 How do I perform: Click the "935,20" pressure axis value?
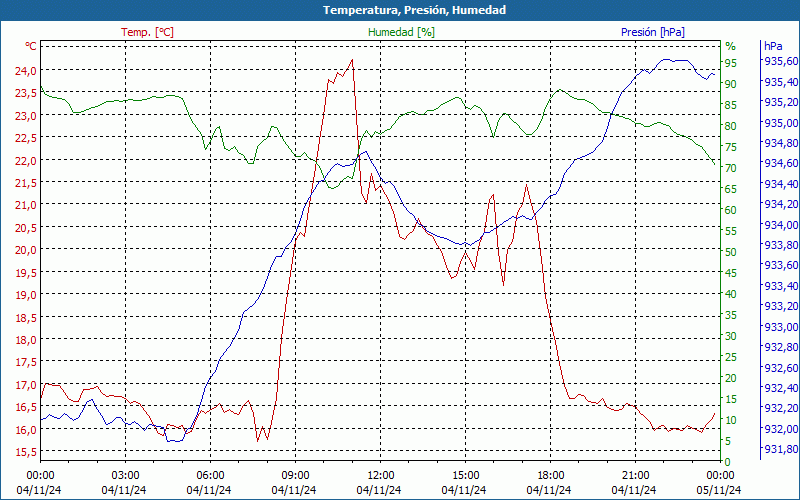tap(781, 102)
